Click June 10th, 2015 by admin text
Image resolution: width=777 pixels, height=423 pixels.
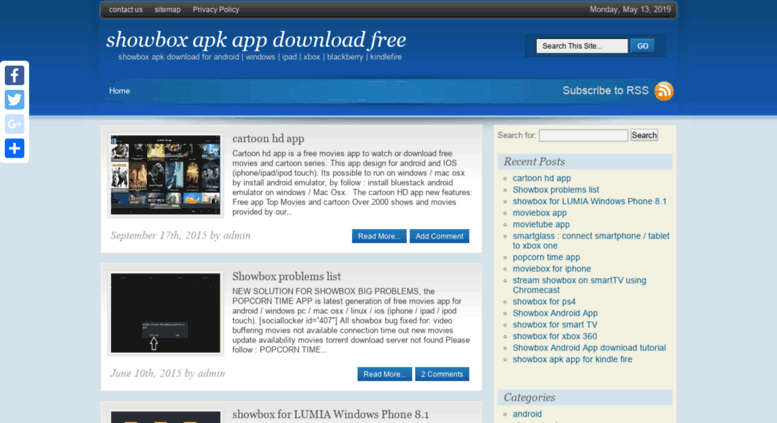[167, 373]
